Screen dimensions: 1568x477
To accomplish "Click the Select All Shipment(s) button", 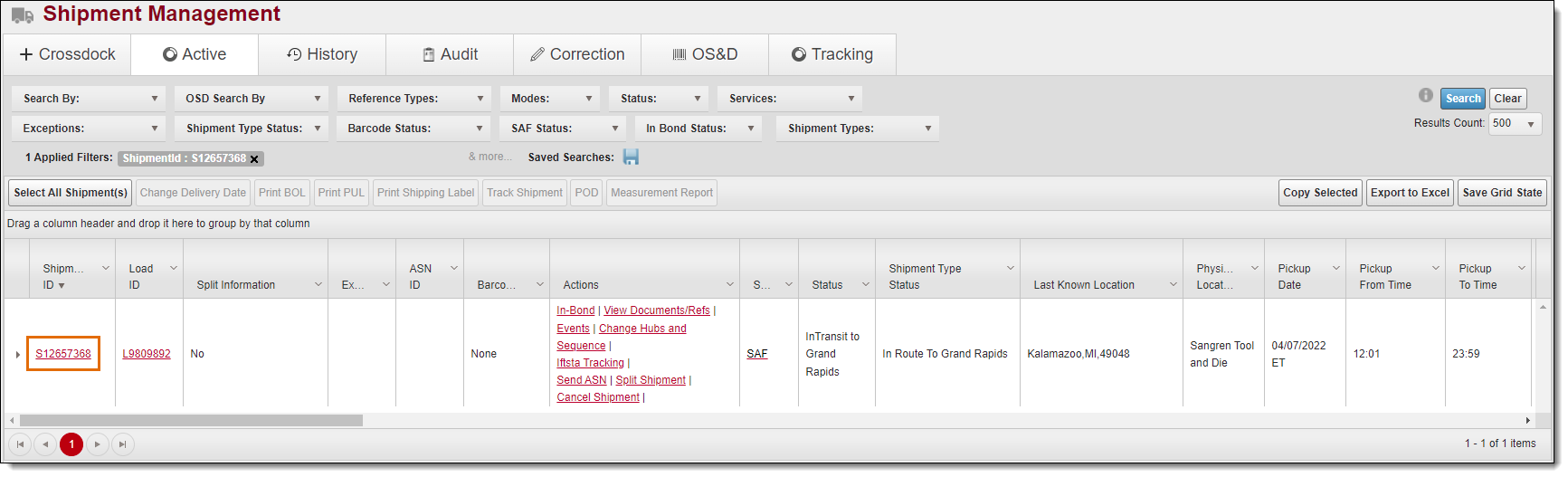I will click(x=71, y=193).
